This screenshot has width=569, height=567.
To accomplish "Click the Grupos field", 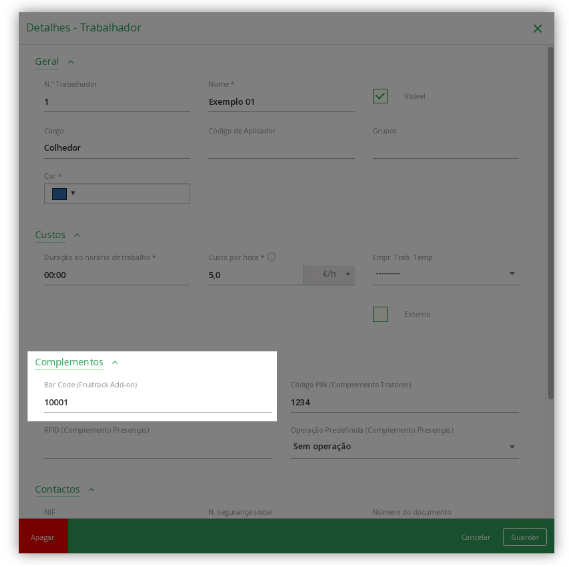I will [446, 149].
